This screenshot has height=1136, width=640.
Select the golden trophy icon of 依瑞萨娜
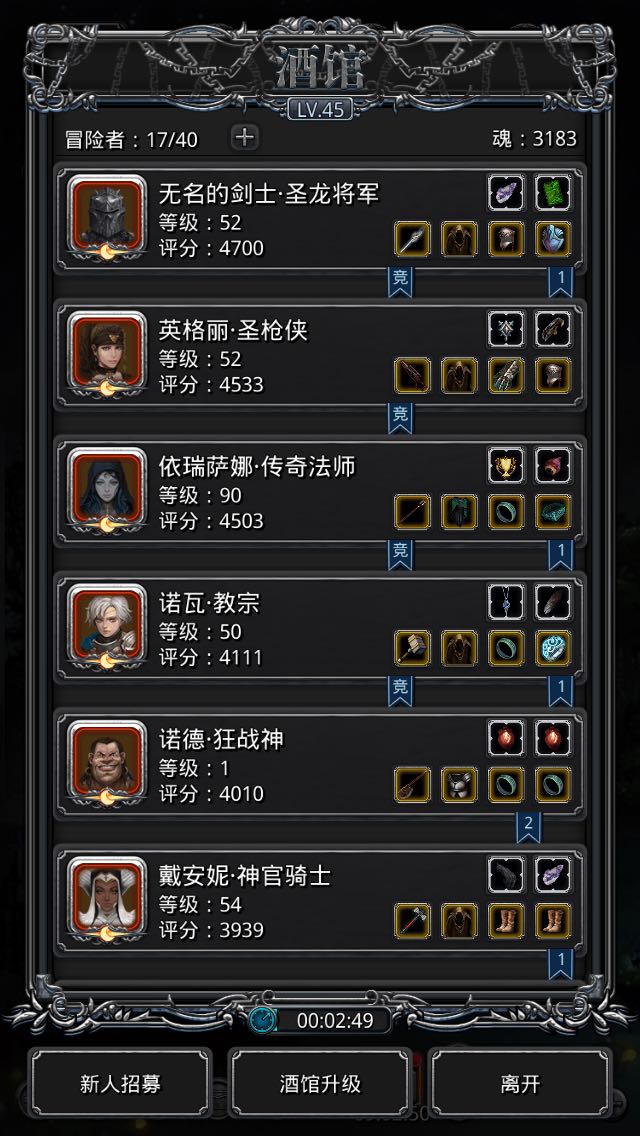[x=506, y=466]
